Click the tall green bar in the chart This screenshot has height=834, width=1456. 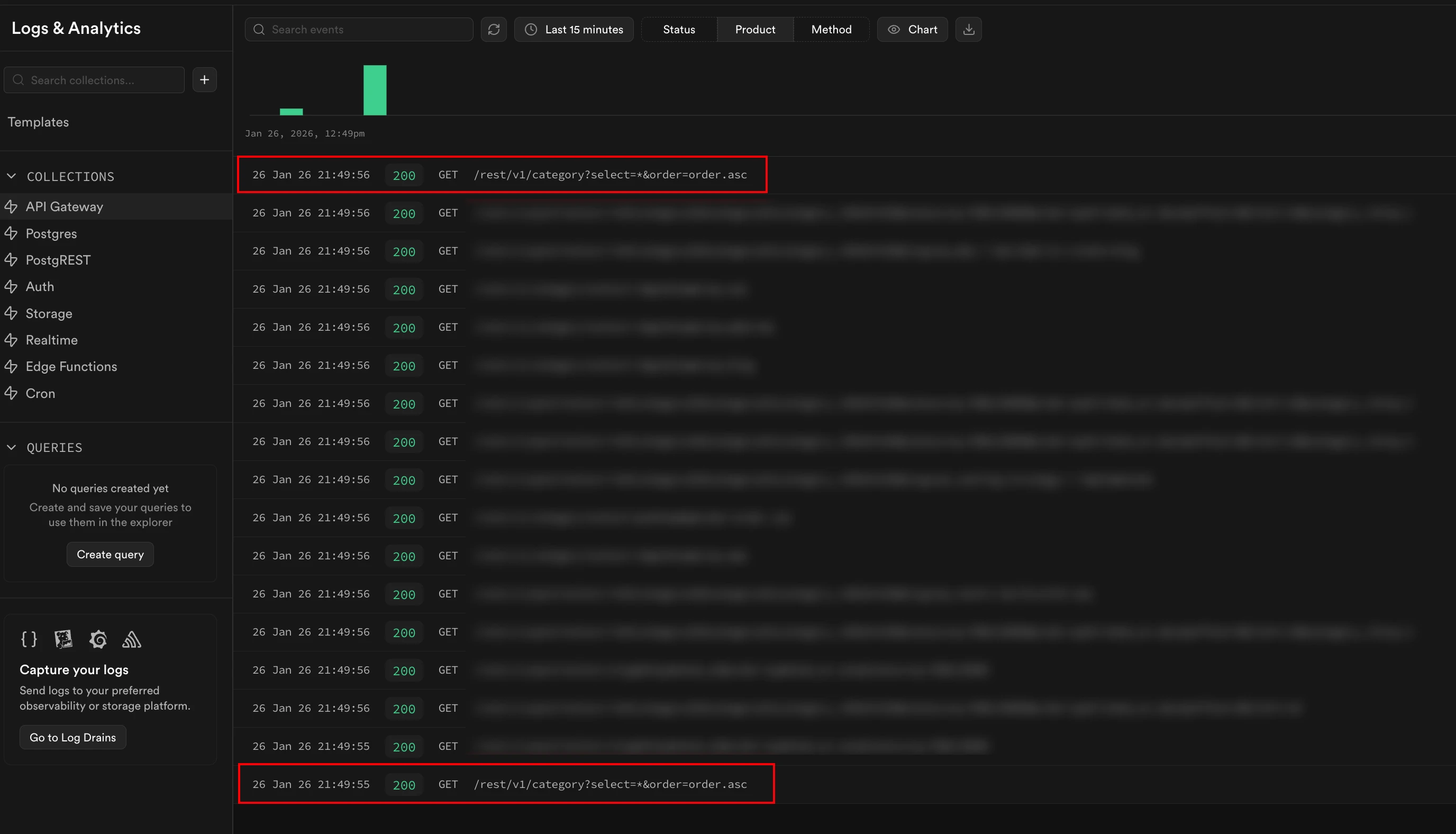click(375, 90)
